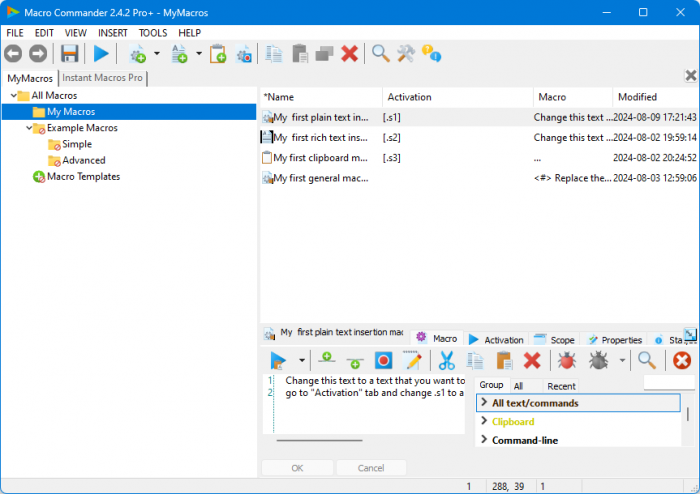Open the TOOLS menu
Screen dimensions: 700x494
pos(153,32)
